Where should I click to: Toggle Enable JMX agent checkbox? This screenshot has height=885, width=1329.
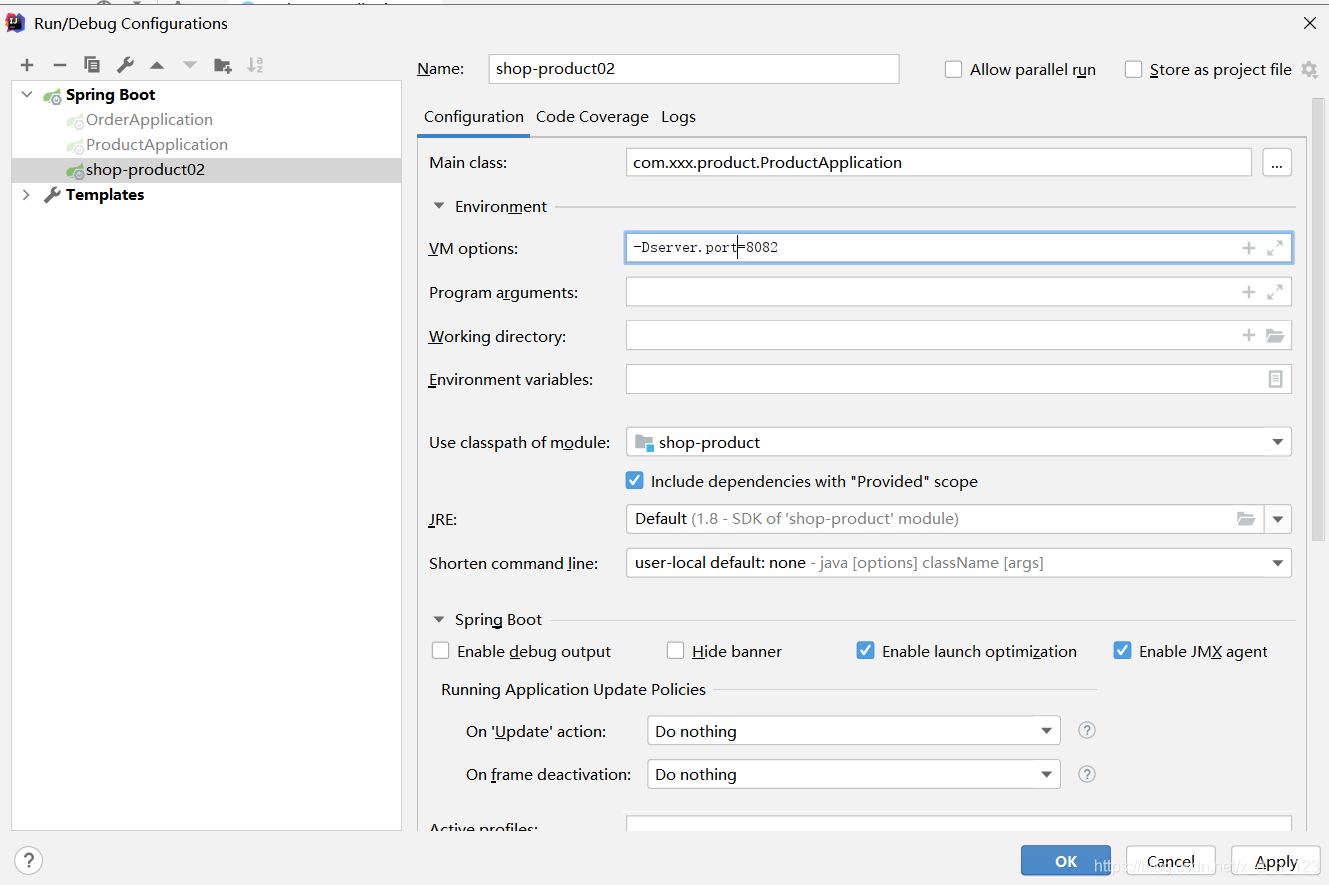coord(1122,651)
